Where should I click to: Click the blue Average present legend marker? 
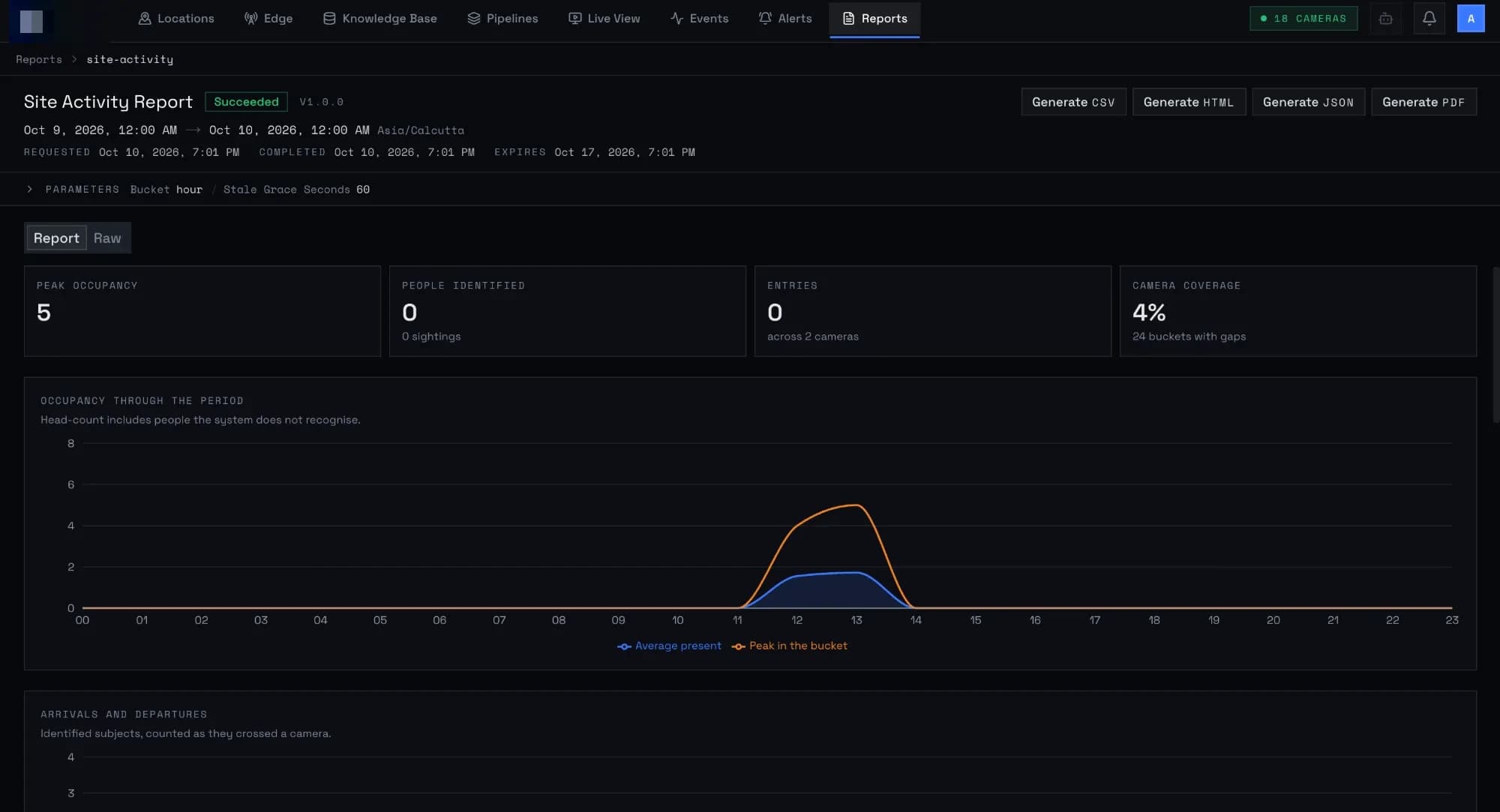624,646
